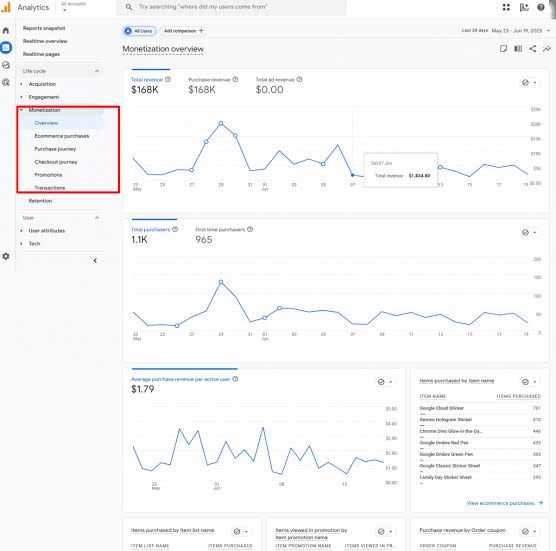Open the dropdown arrow on the Total purchasers card
This screenshot has width=556, height=551.
(x=535, y=232)
